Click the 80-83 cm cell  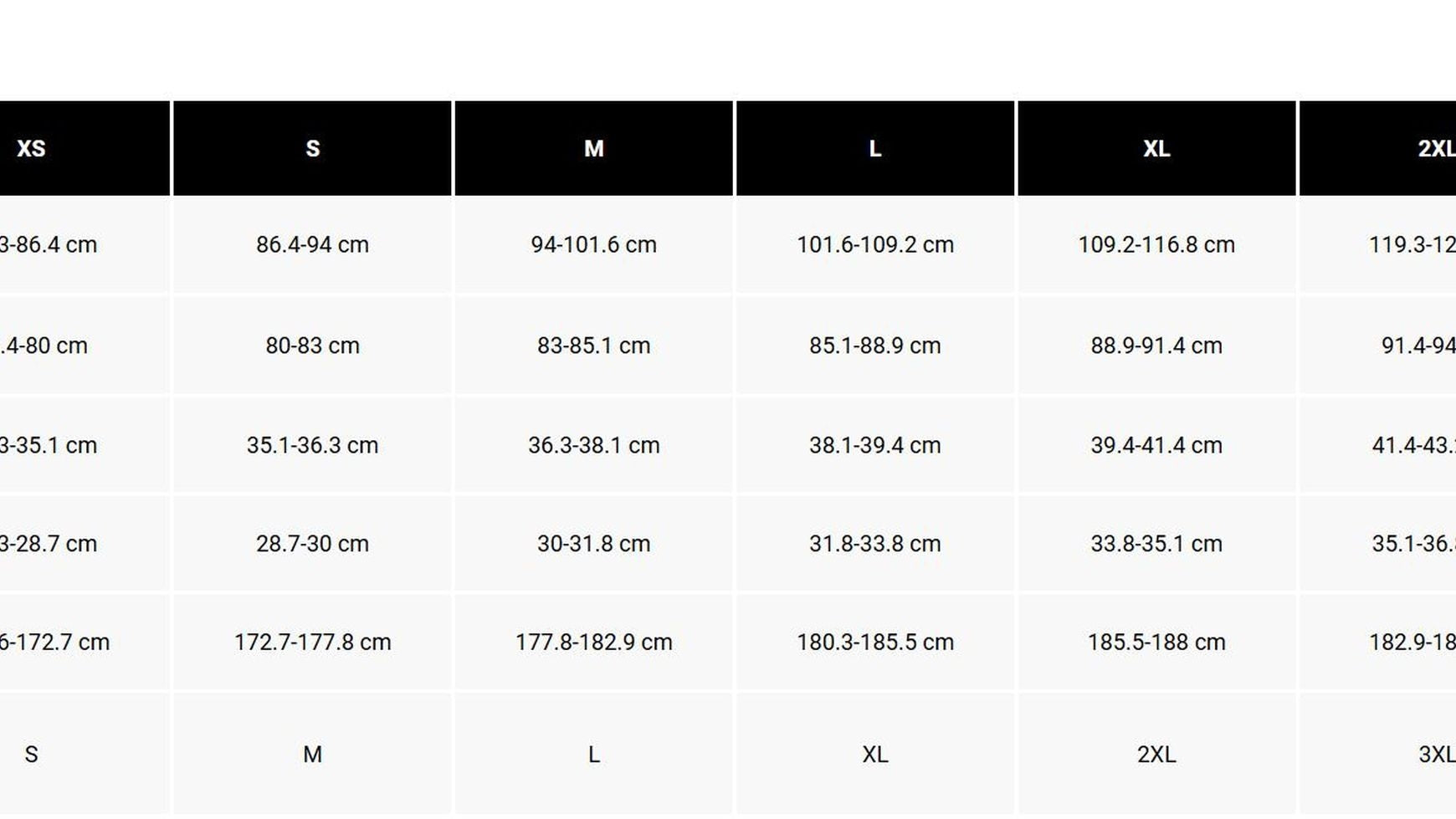(312, 346)
